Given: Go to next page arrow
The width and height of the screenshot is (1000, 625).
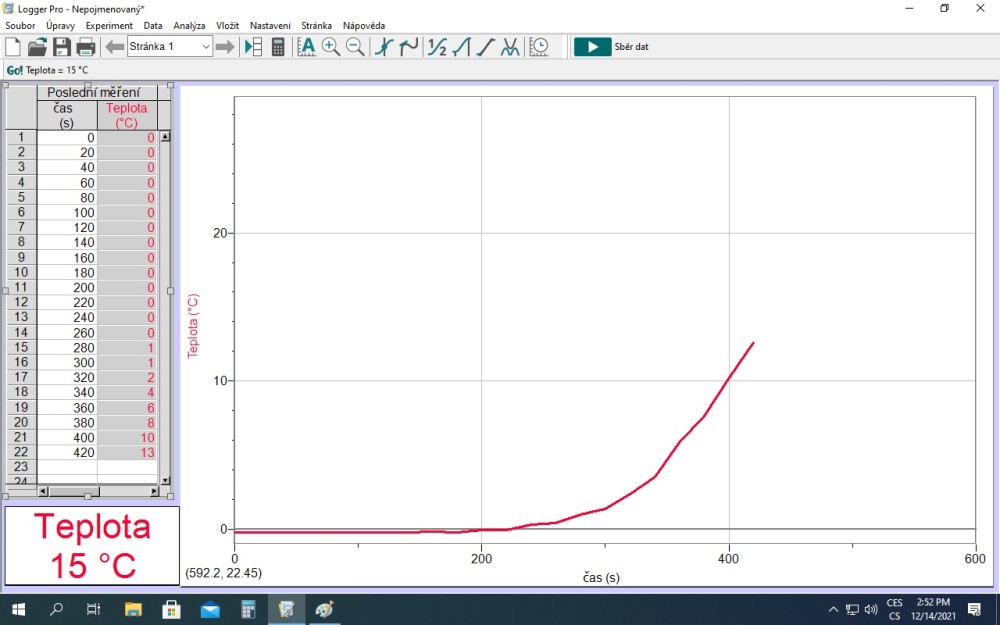Looking at the screenshot, I should coord(225,47).
